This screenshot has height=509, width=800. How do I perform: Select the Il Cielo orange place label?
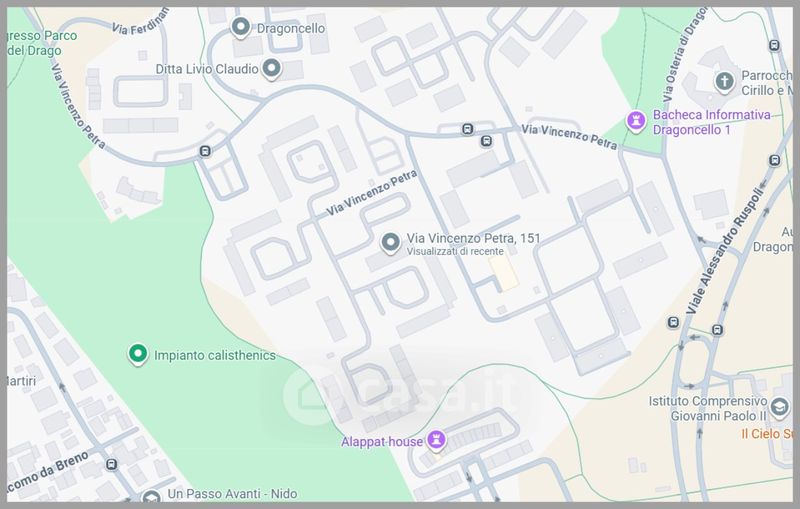click(x=768, y=434)
